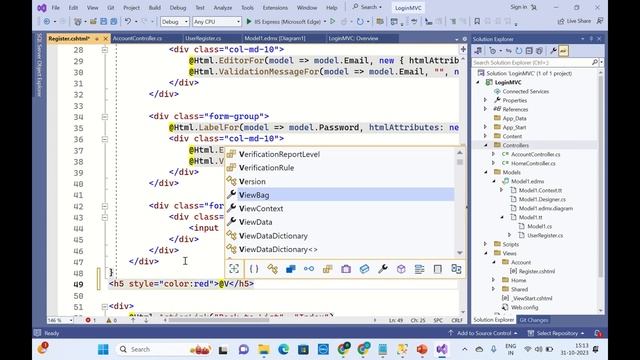
Task: Click the Undo arrow icon in toolbar
Action: [x=128, y=21]
